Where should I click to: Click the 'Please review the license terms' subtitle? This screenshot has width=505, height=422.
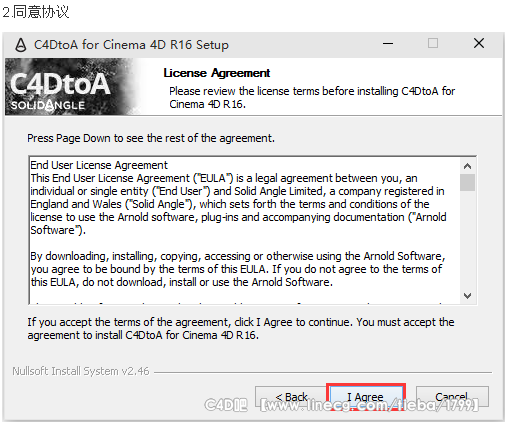point(312,98)
